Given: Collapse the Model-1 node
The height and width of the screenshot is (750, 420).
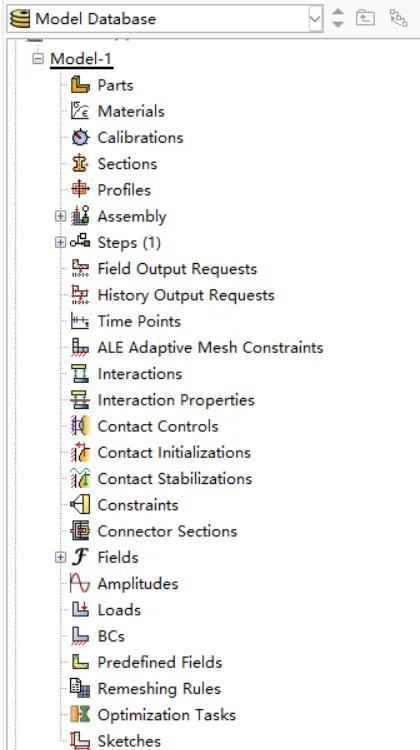Looking at the screenshot, I should pos(38,59).
